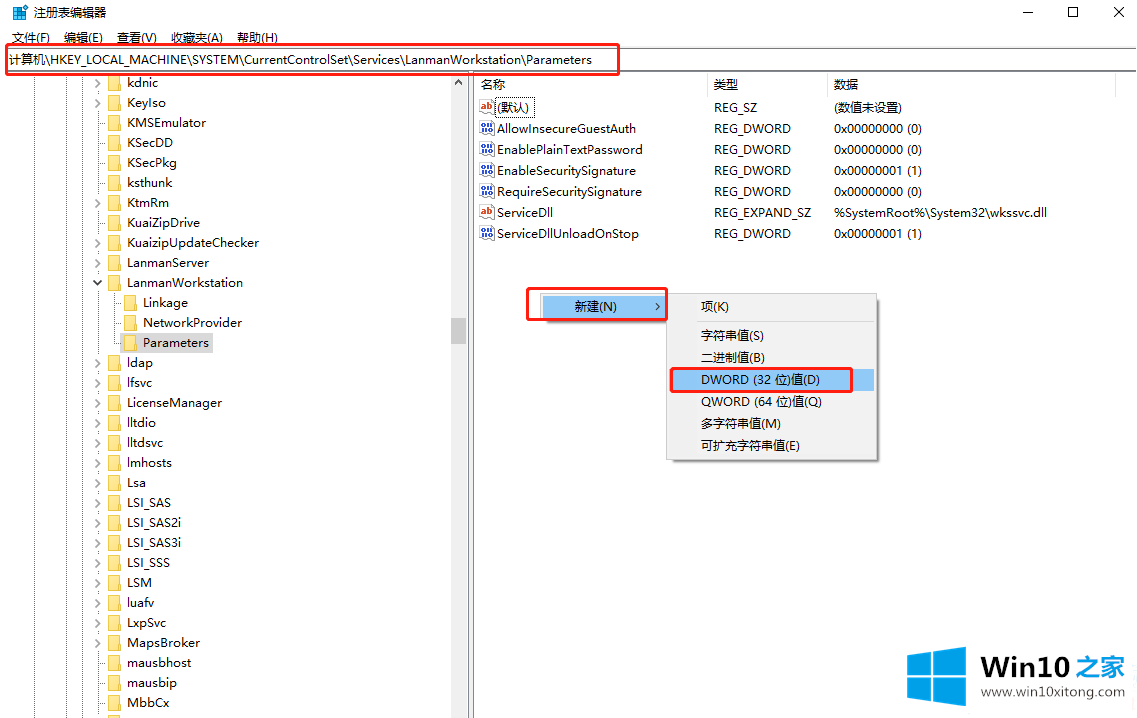Image resolution: width=1137 pixels, height=718 pixels.
Task: Expand the LSI_SAS tree node
Action: coord(97,503)
